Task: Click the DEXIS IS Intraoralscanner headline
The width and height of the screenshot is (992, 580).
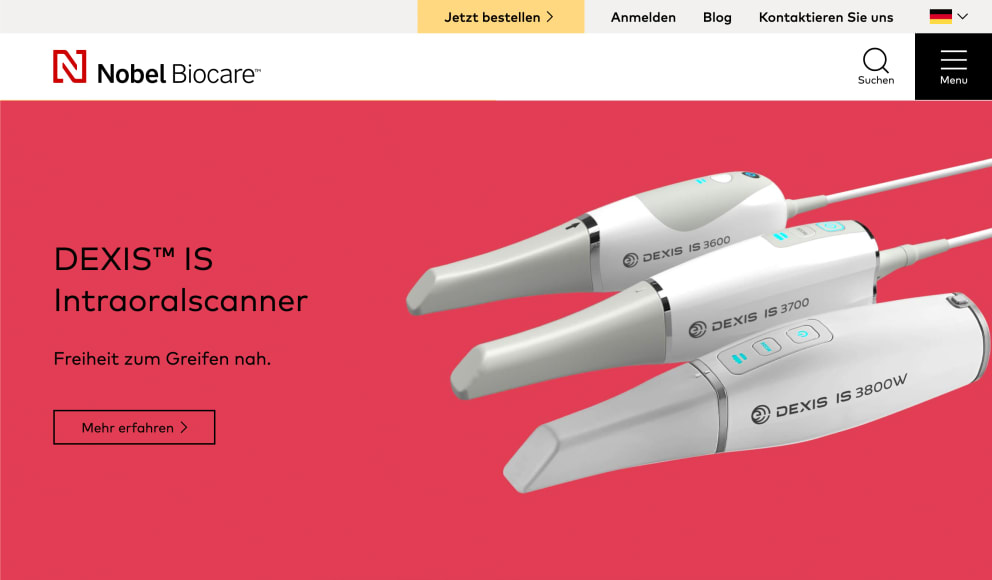Action: click(x=180, y=280)
